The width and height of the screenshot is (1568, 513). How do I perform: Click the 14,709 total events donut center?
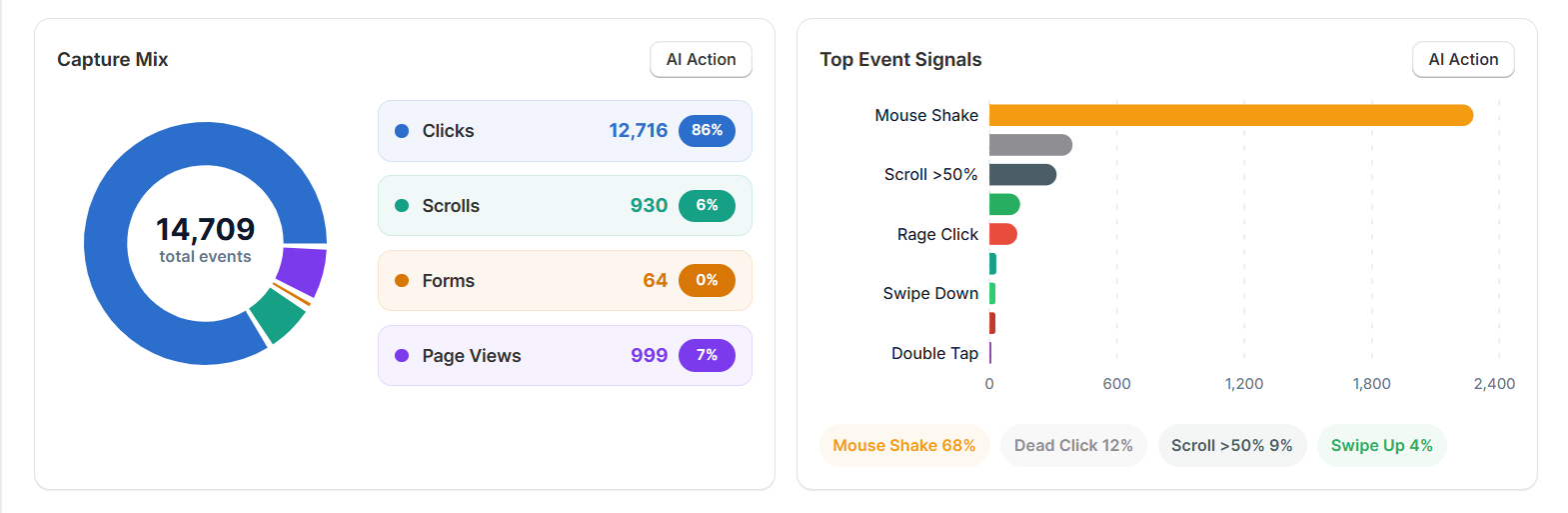pos(205,242)
